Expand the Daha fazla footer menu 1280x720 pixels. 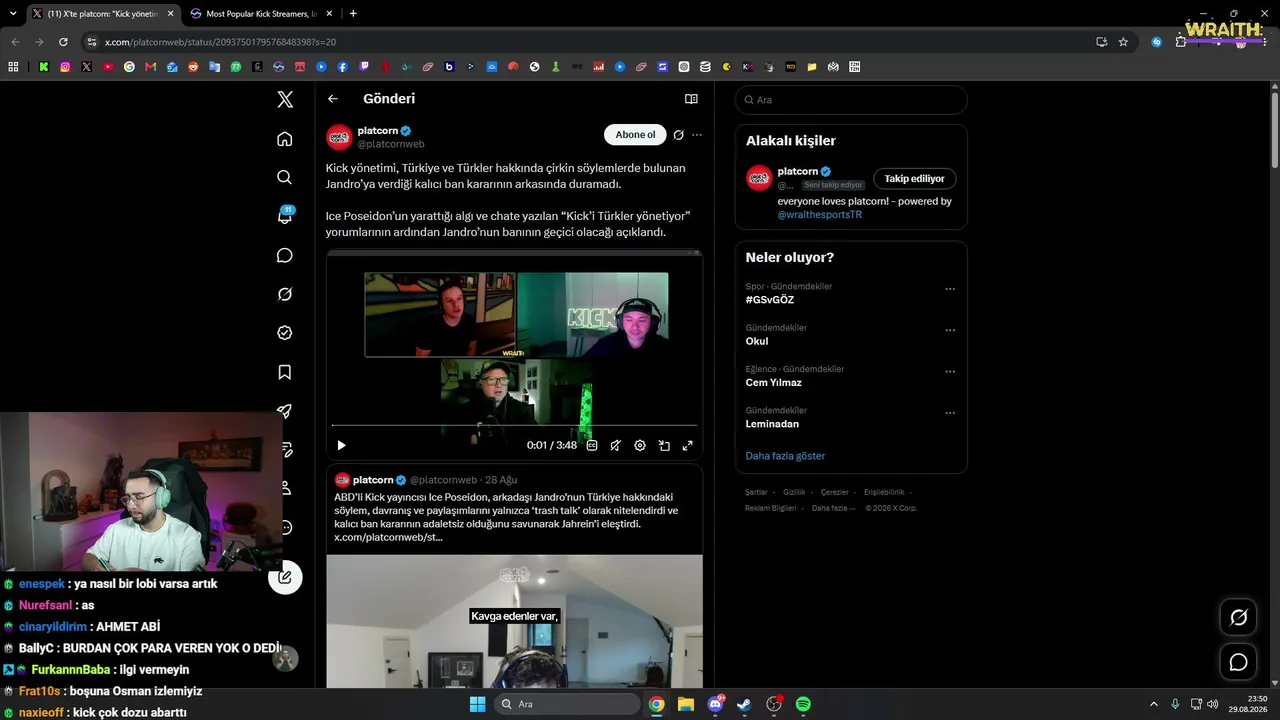click(833, 508)
